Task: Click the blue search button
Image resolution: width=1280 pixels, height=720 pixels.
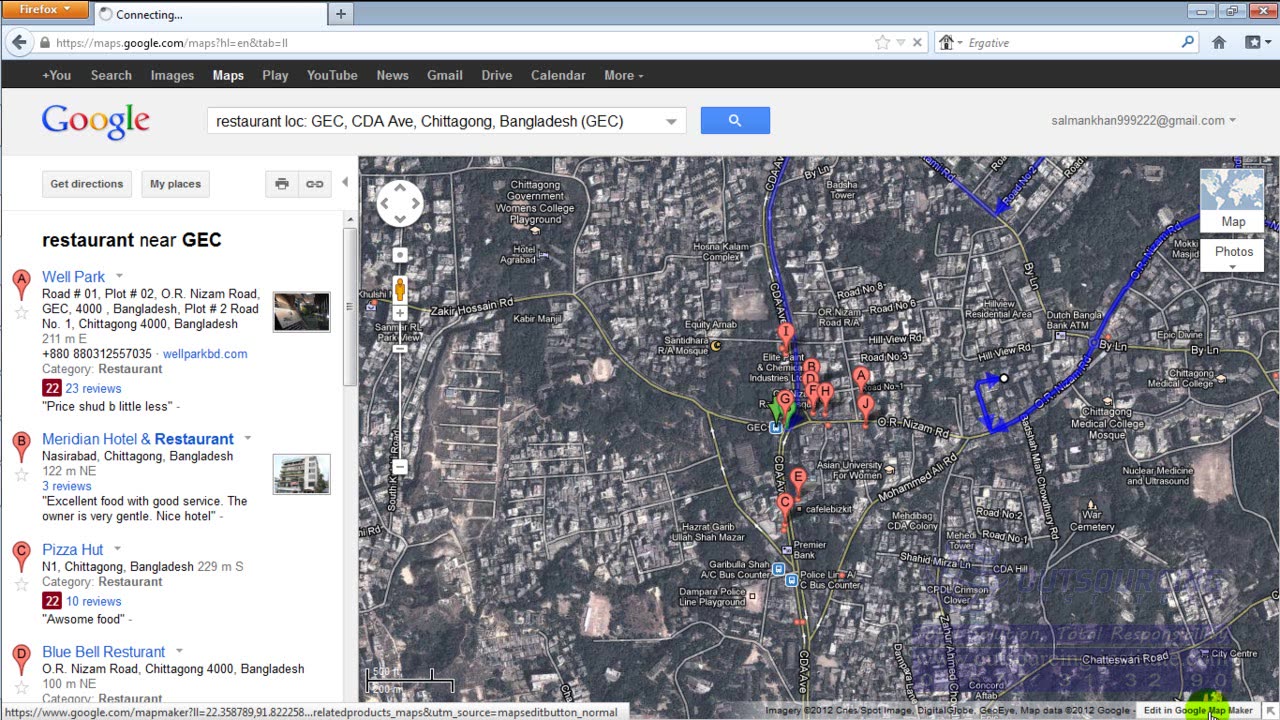Action: (735, 121)
